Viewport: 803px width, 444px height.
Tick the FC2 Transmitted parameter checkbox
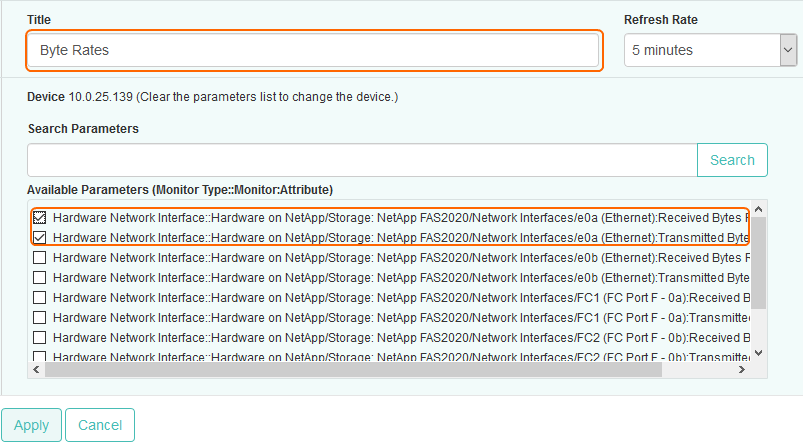(x=39, y=355)
